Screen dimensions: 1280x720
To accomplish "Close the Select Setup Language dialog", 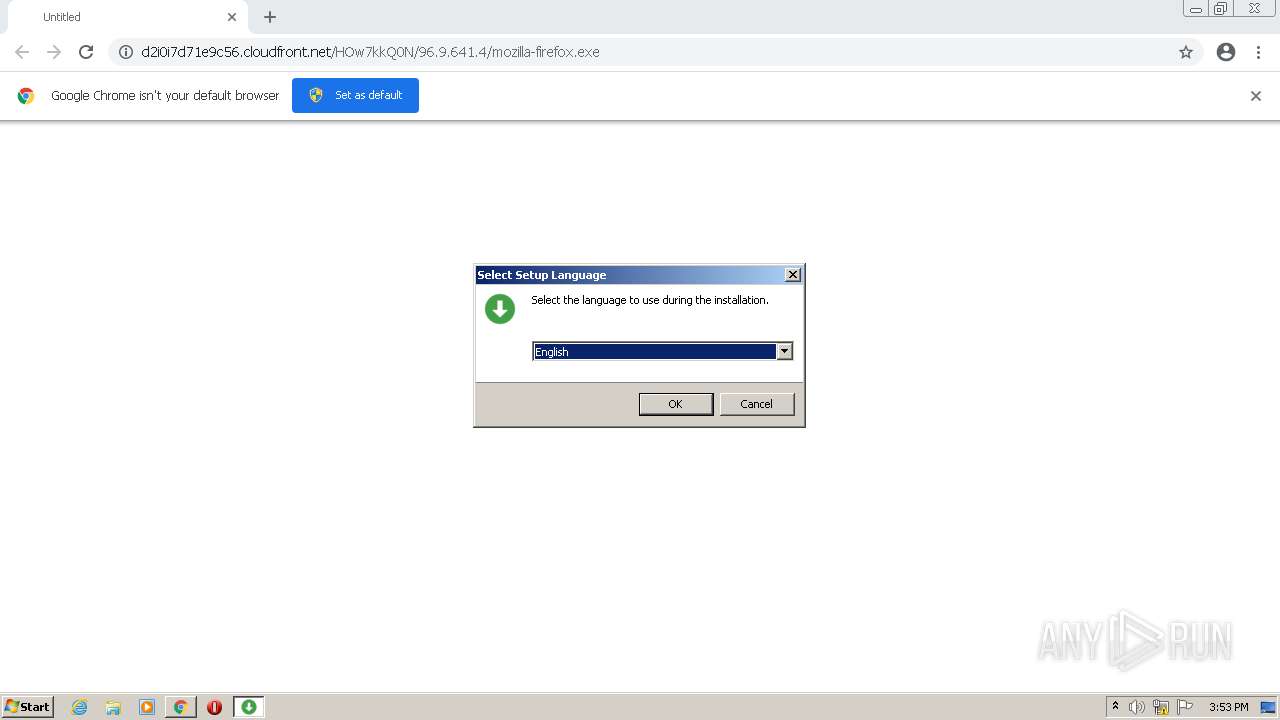I will click(x=793, y=275).
